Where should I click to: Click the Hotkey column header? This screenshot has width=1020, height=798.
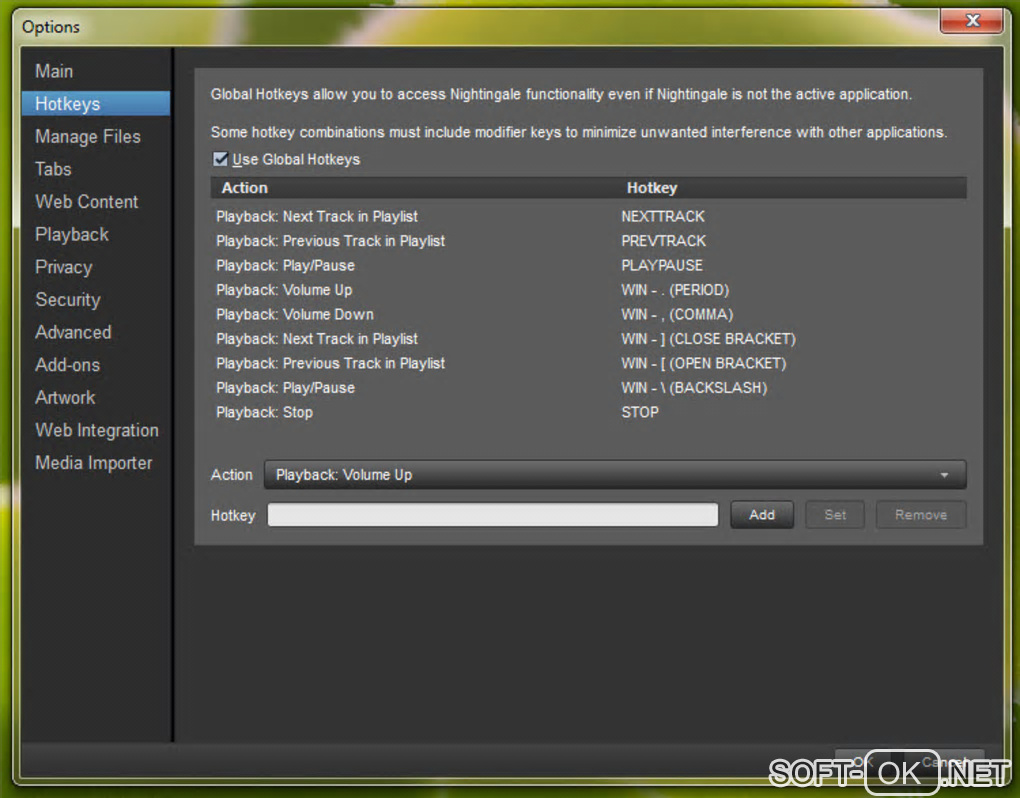point(792,188)
